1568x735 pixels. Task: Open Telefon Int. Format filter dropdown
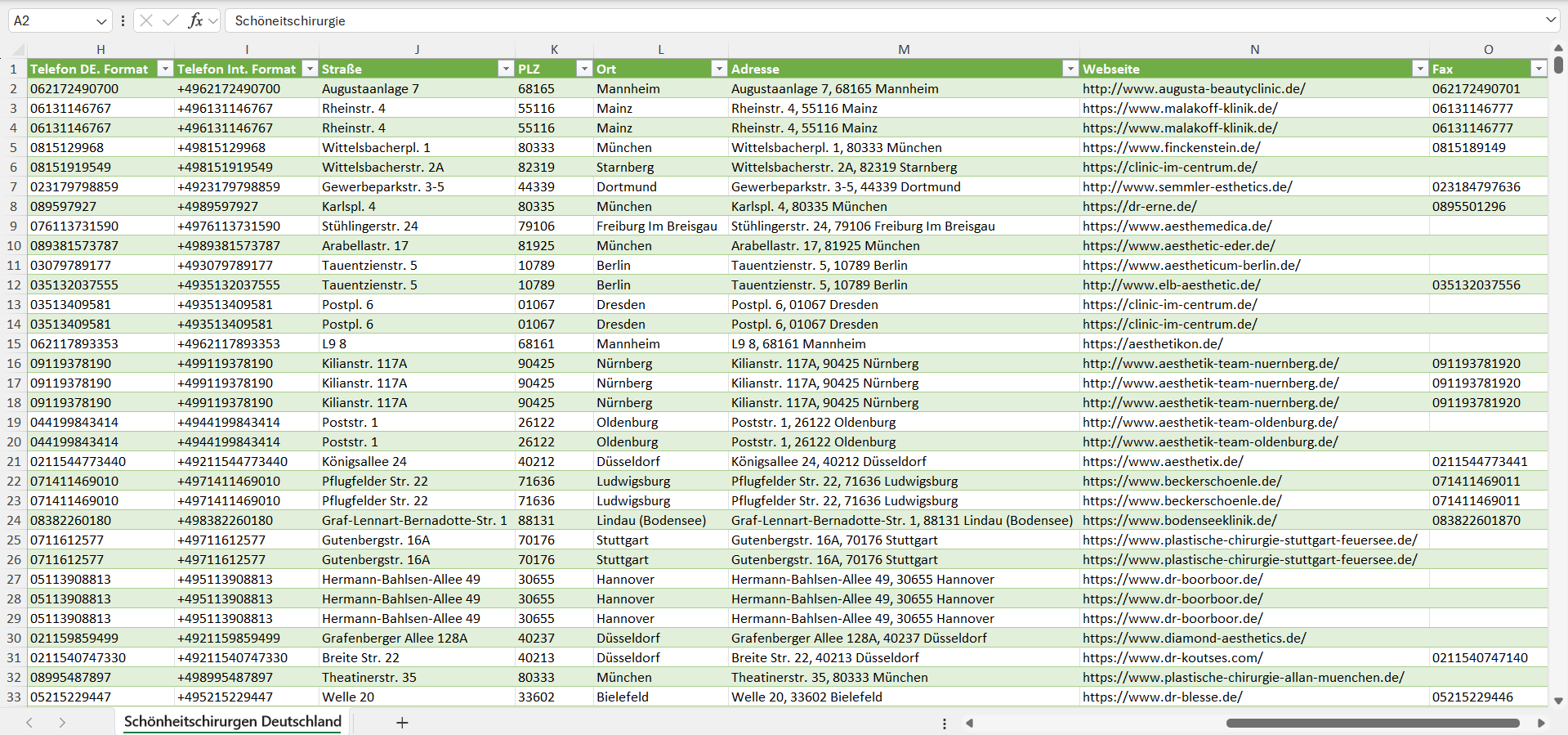[x=310, y=69]
